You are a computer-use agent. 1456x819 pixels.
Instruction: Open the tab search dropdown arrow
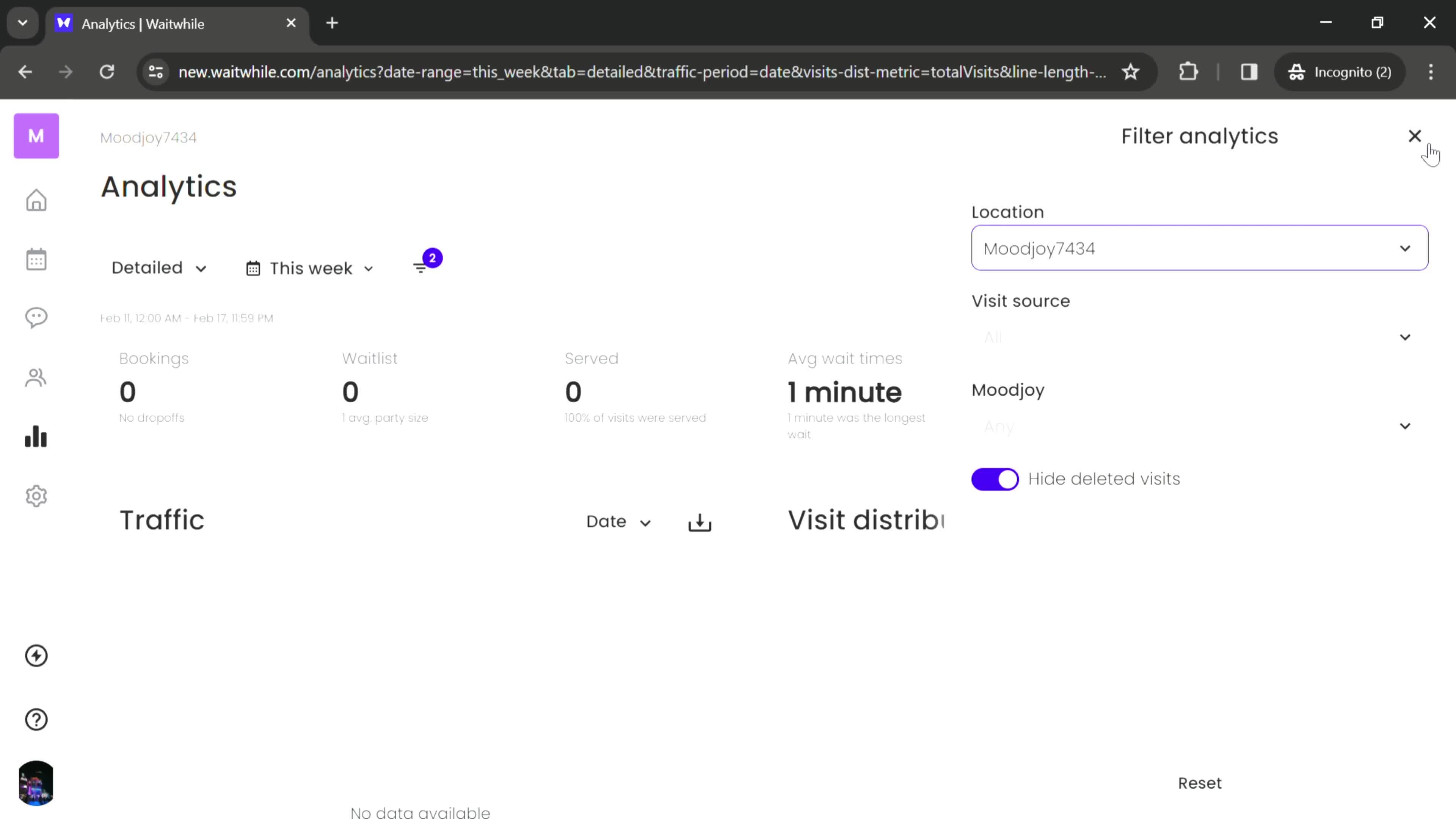tap(23, 23)
